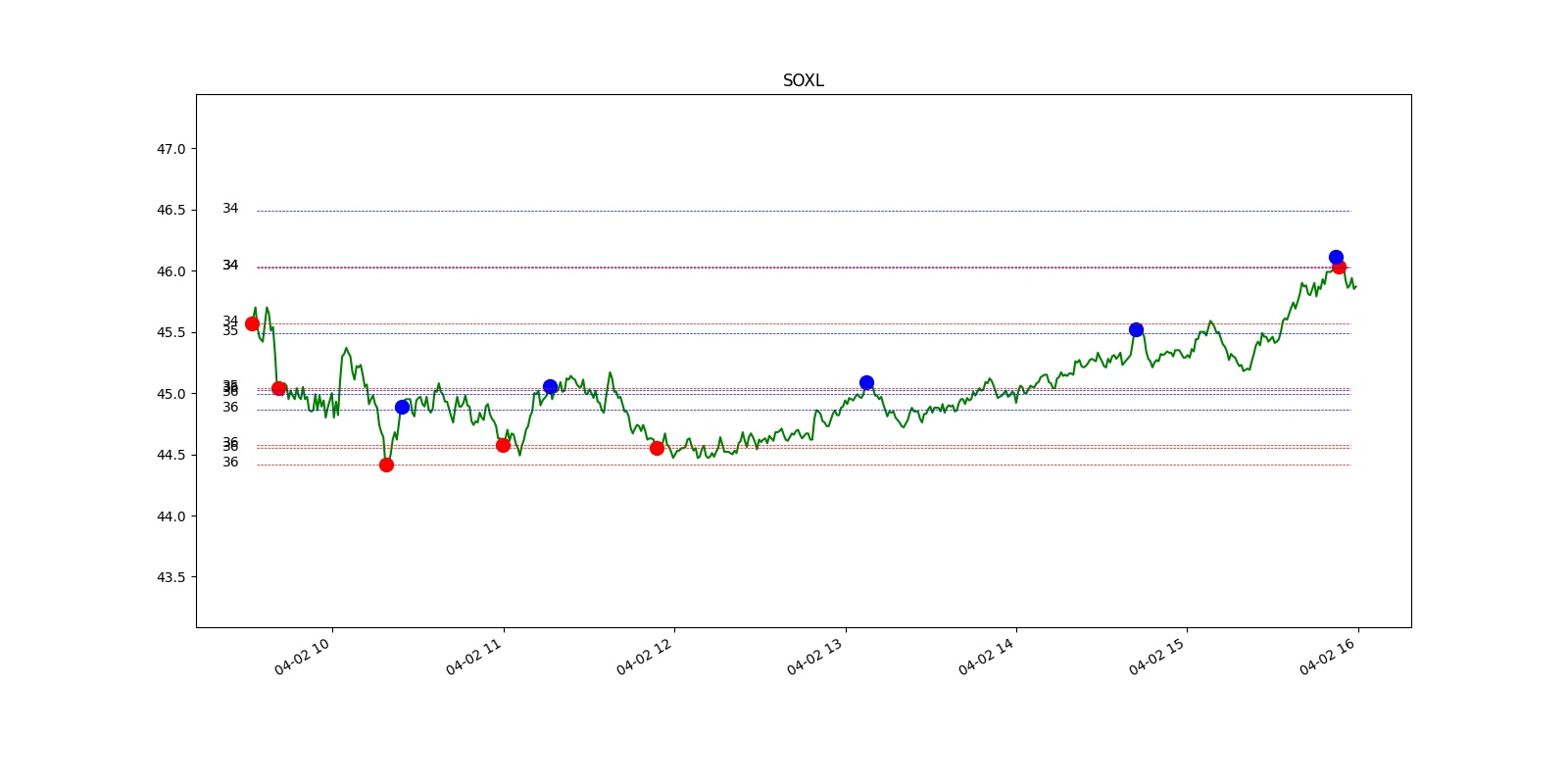Viewport: 1568px width, 784px height.
Task: Select the 47.0 y-axis tick label
Action: (171, 149)
